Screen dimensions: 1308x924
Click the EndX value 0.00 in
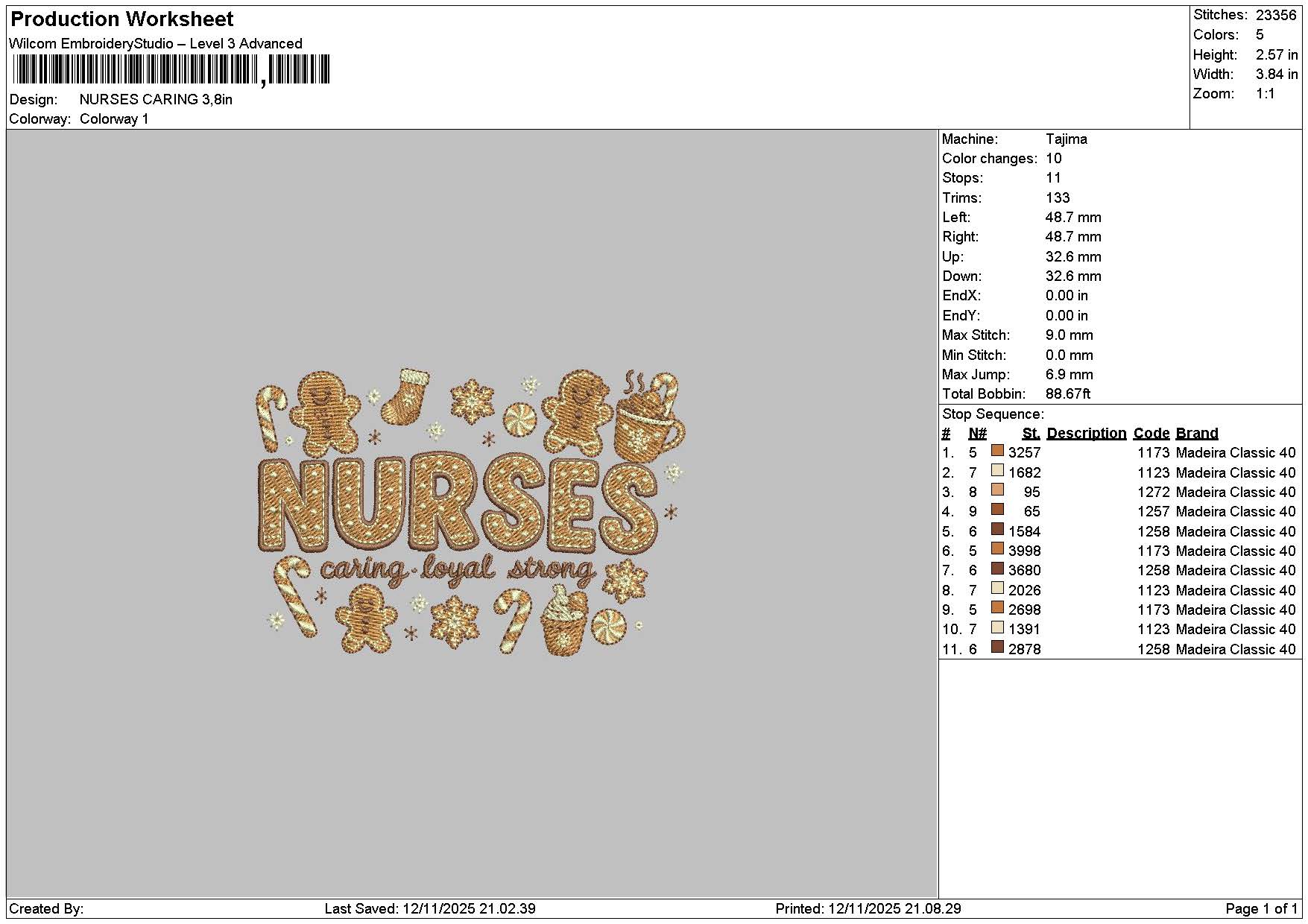(1067, 296)
